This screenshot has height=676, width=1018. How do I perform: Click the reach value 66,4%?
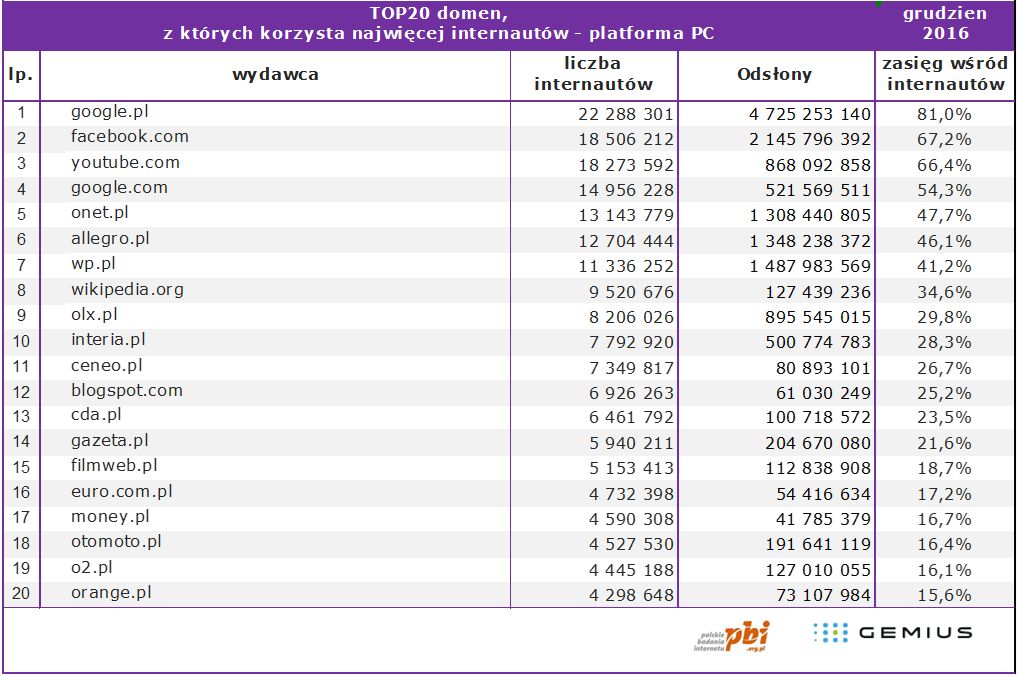pos(944,166)
